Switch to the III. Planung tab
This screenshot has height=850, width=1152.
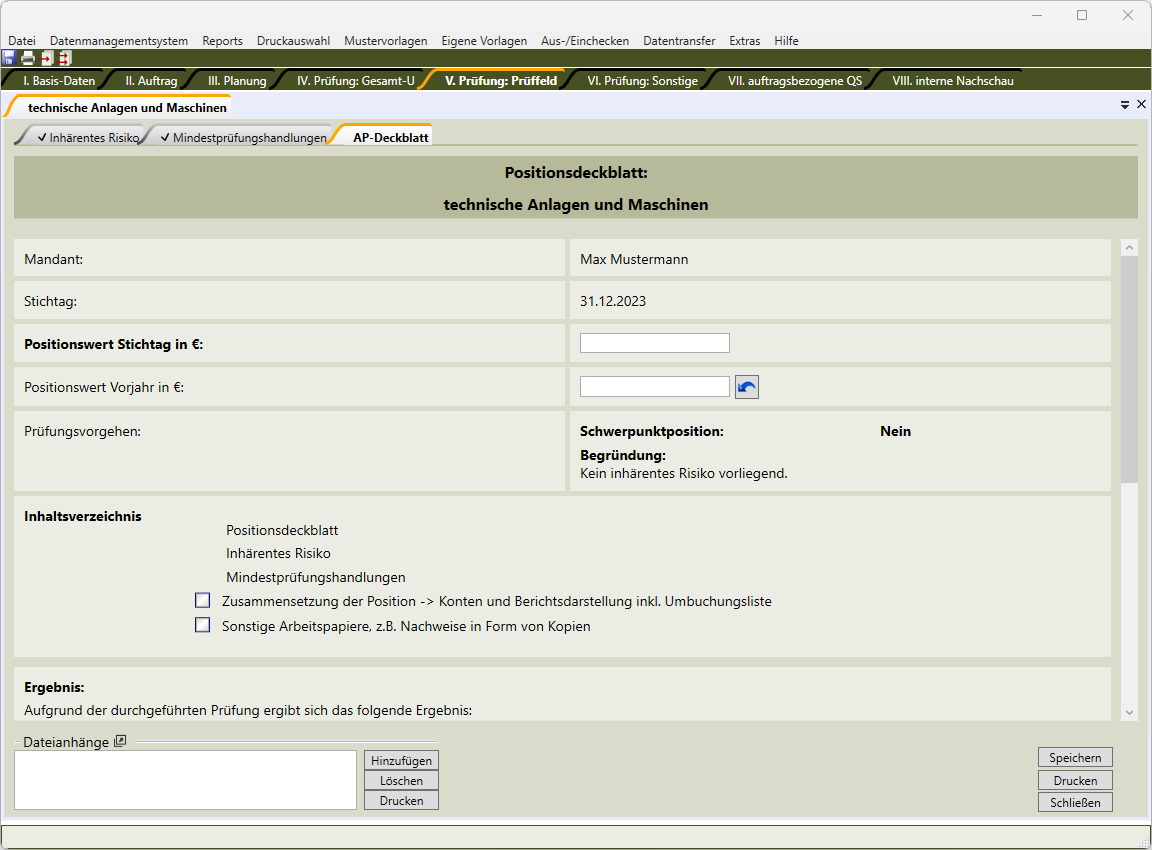[x=237, y=81]
